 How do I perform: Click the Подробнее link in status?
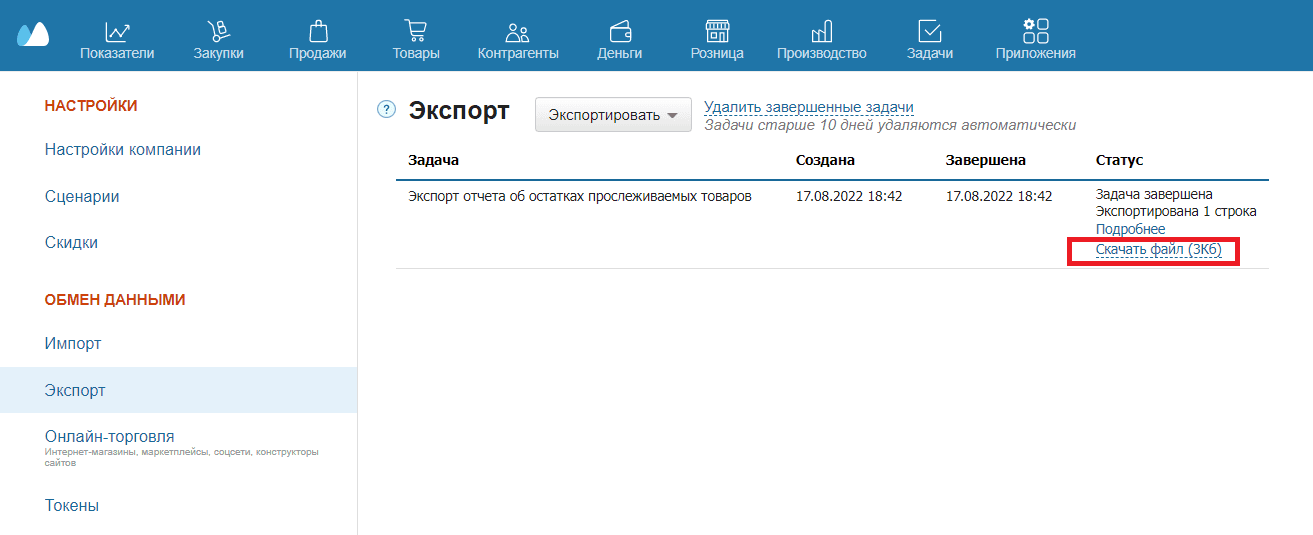click(x=1130, y=229)
